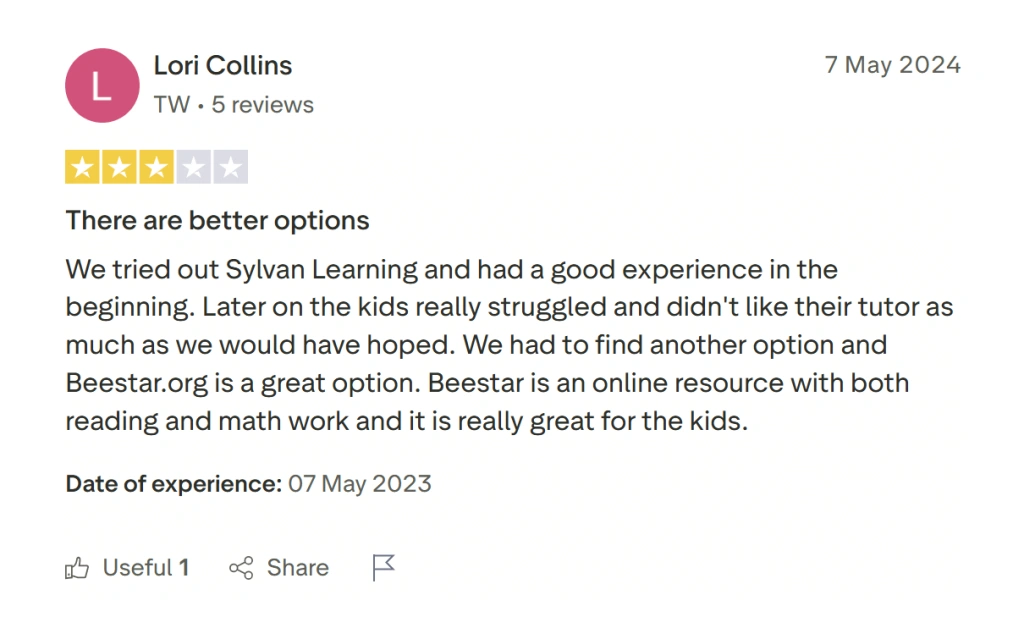
Task: Click the second filled star
Action: [x=119, y=166]
